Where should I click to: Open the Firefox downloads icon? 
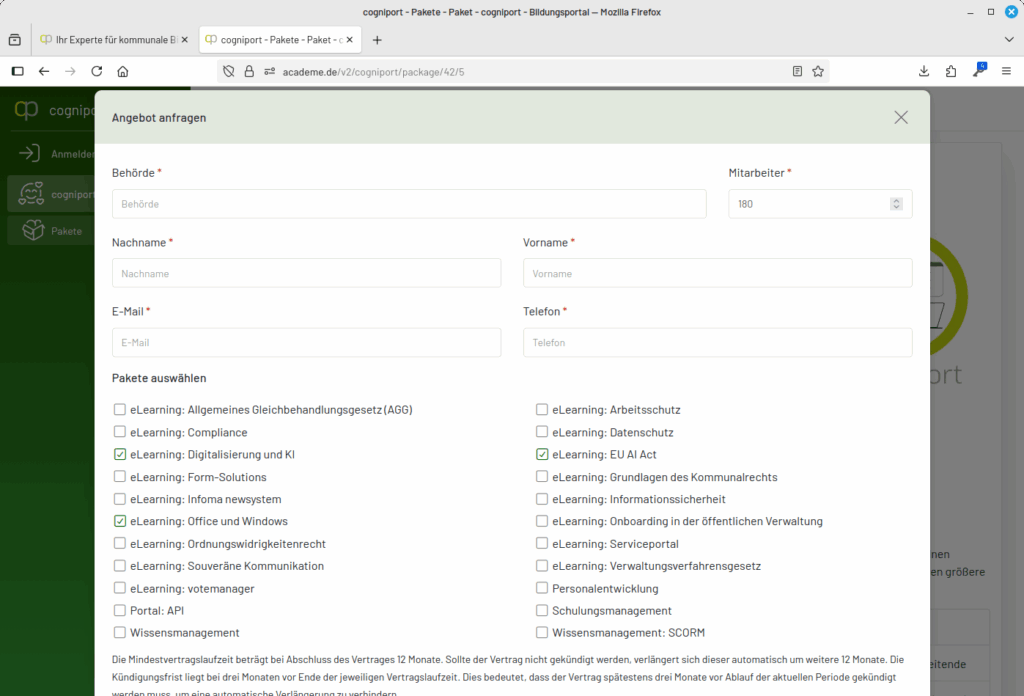[924, 71]
